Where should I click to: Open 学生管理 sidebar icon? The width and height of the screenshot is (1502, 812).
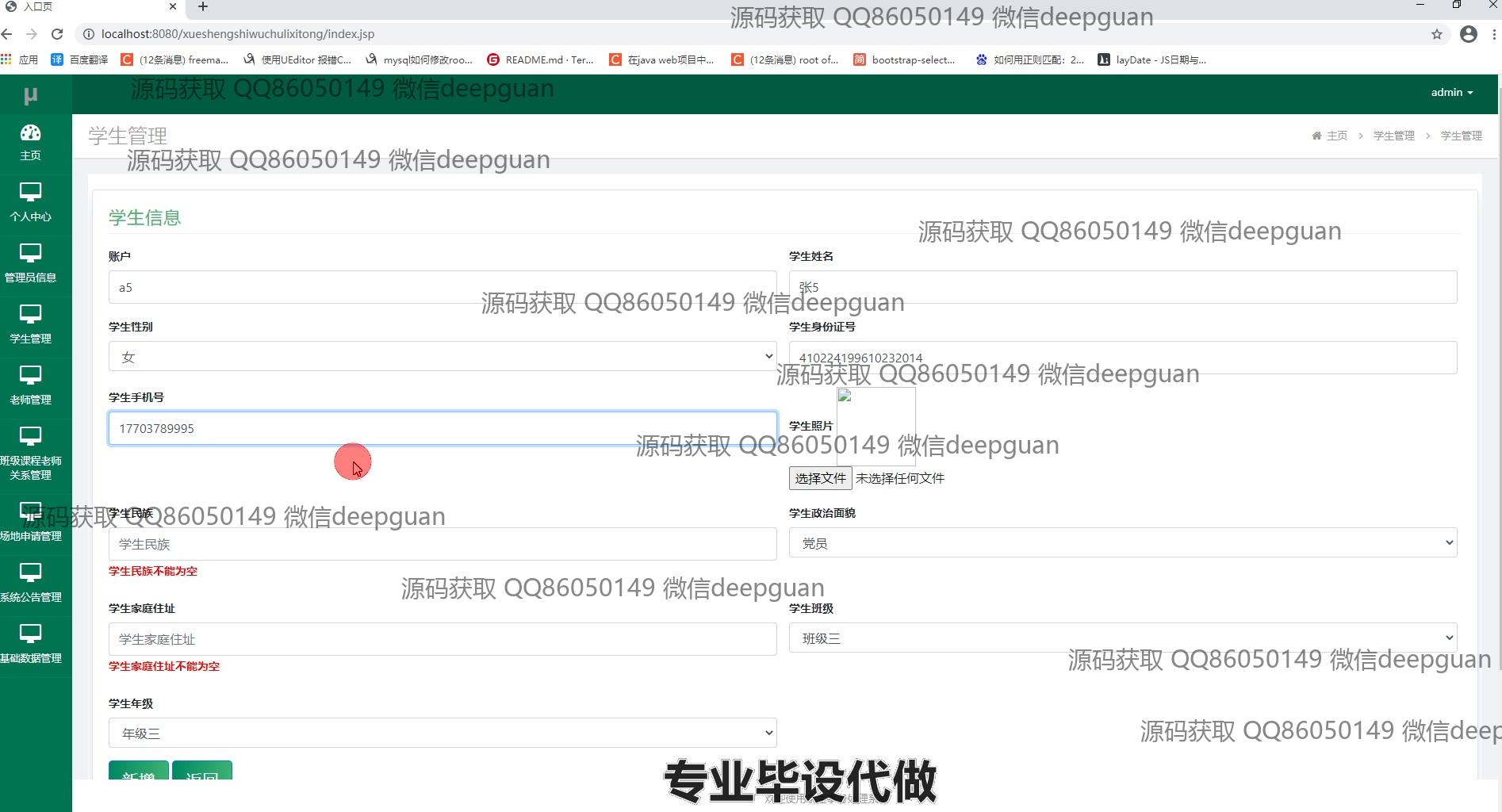[x=30, y=324]
